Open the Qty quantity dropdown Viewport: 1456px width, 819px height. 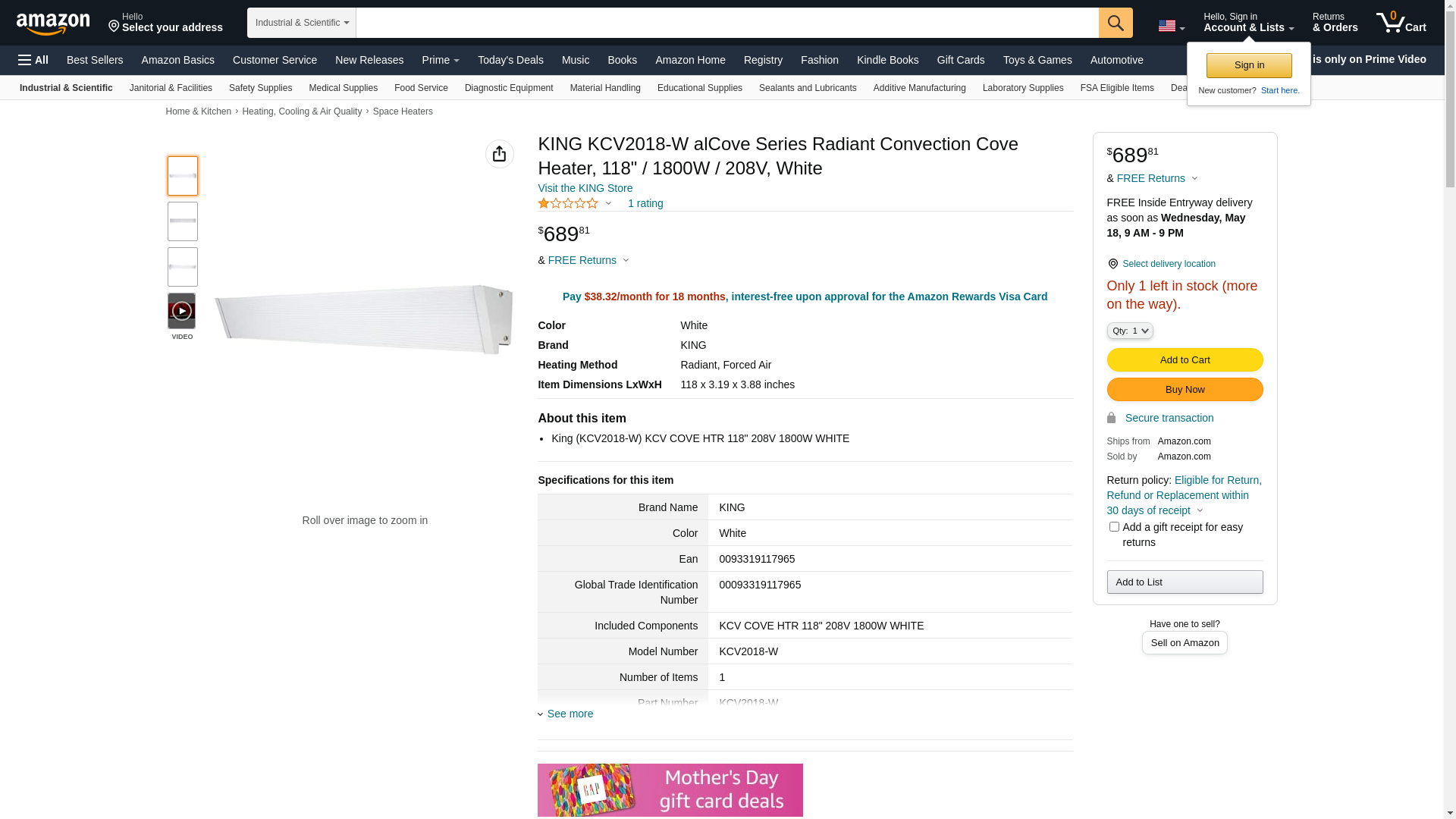click(x=1129, y=331)
